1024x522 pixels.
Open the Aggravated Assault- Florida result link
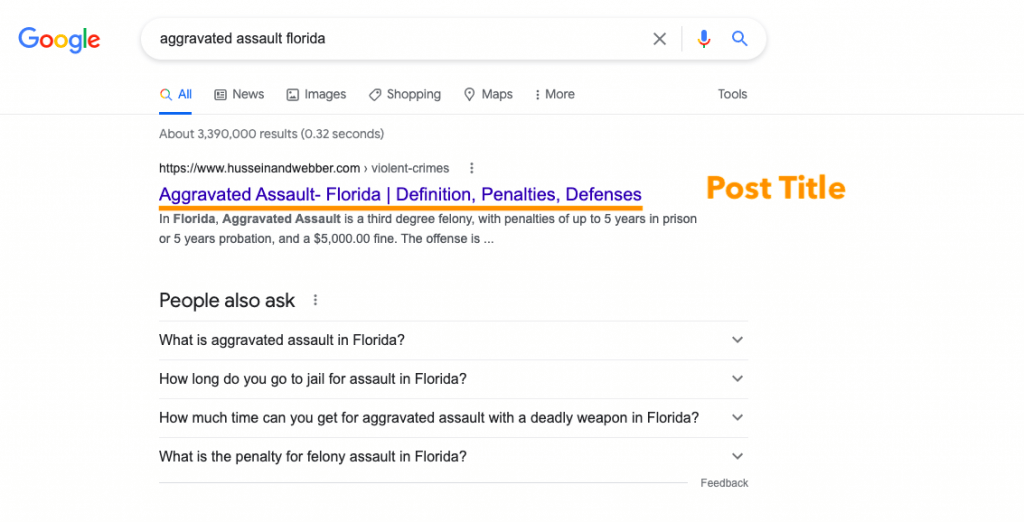[400, 195]
